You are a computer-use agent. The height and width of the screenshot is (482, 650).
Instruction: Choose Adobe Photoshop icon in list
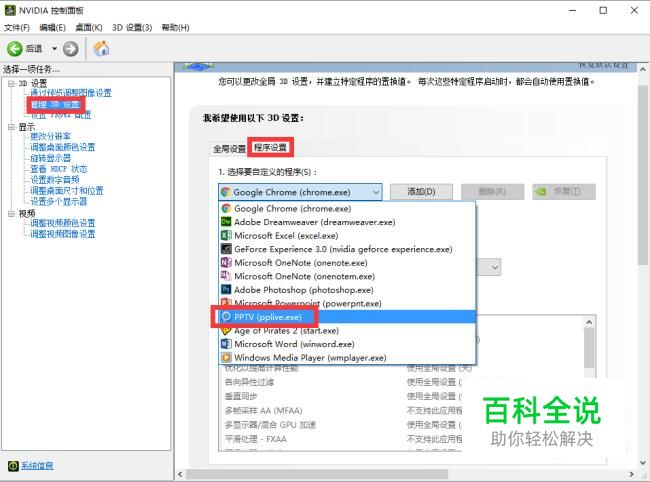click(x=226, y=290)
